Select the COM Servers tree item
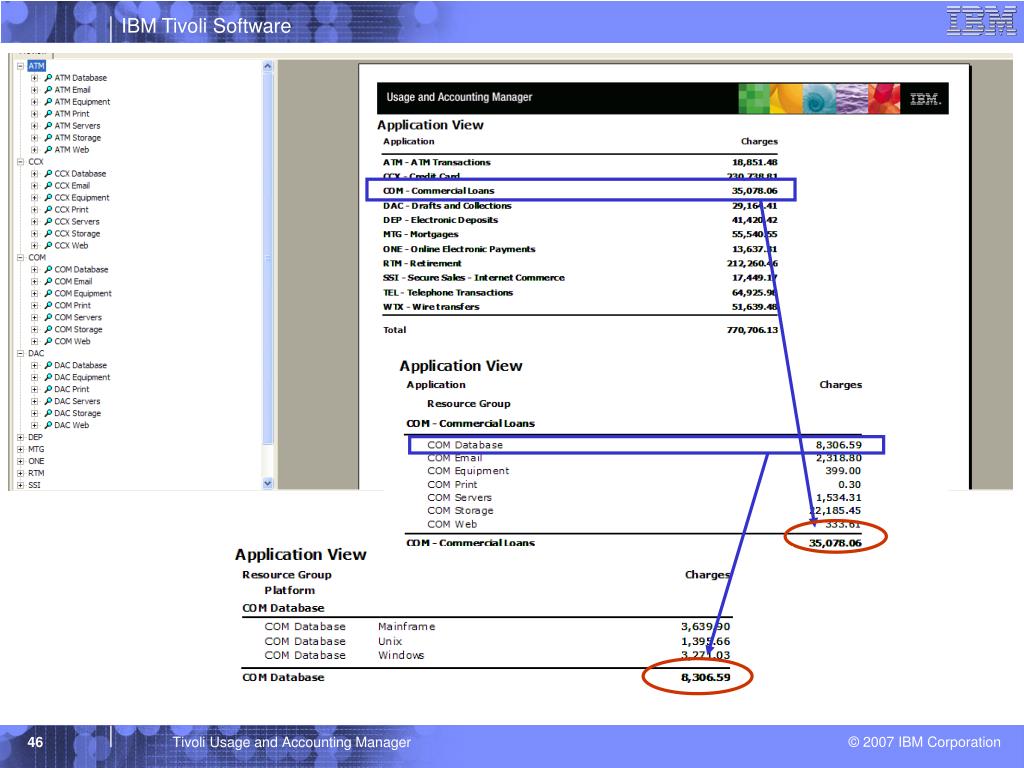The height and width of the screenshot is (768, 1024). pos(78,317)
